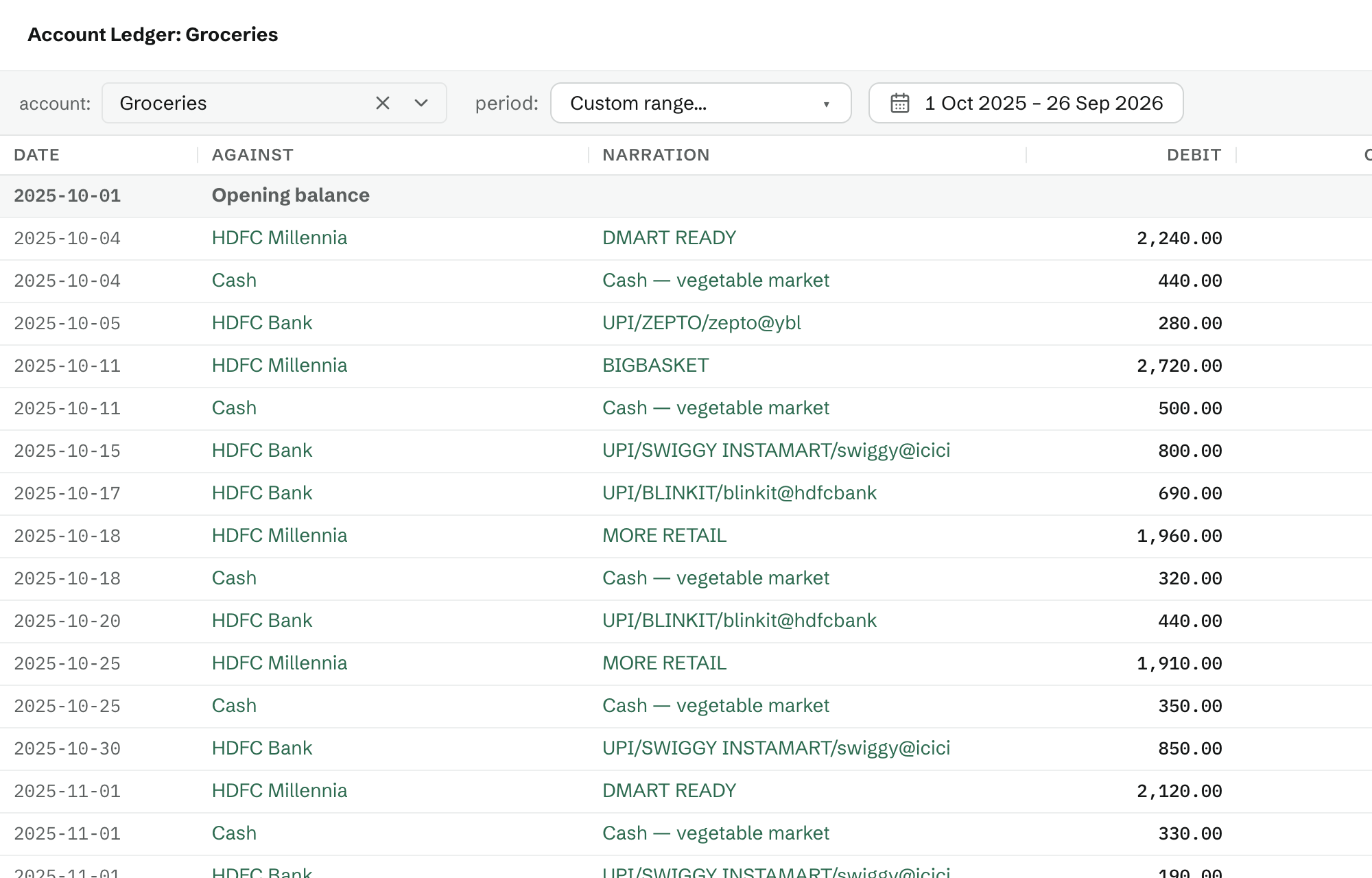1372x878 pixels.
Task: Open UPI/SWIGGY INSTAMART narration on 2025-10-30
Action: point(776,748)
